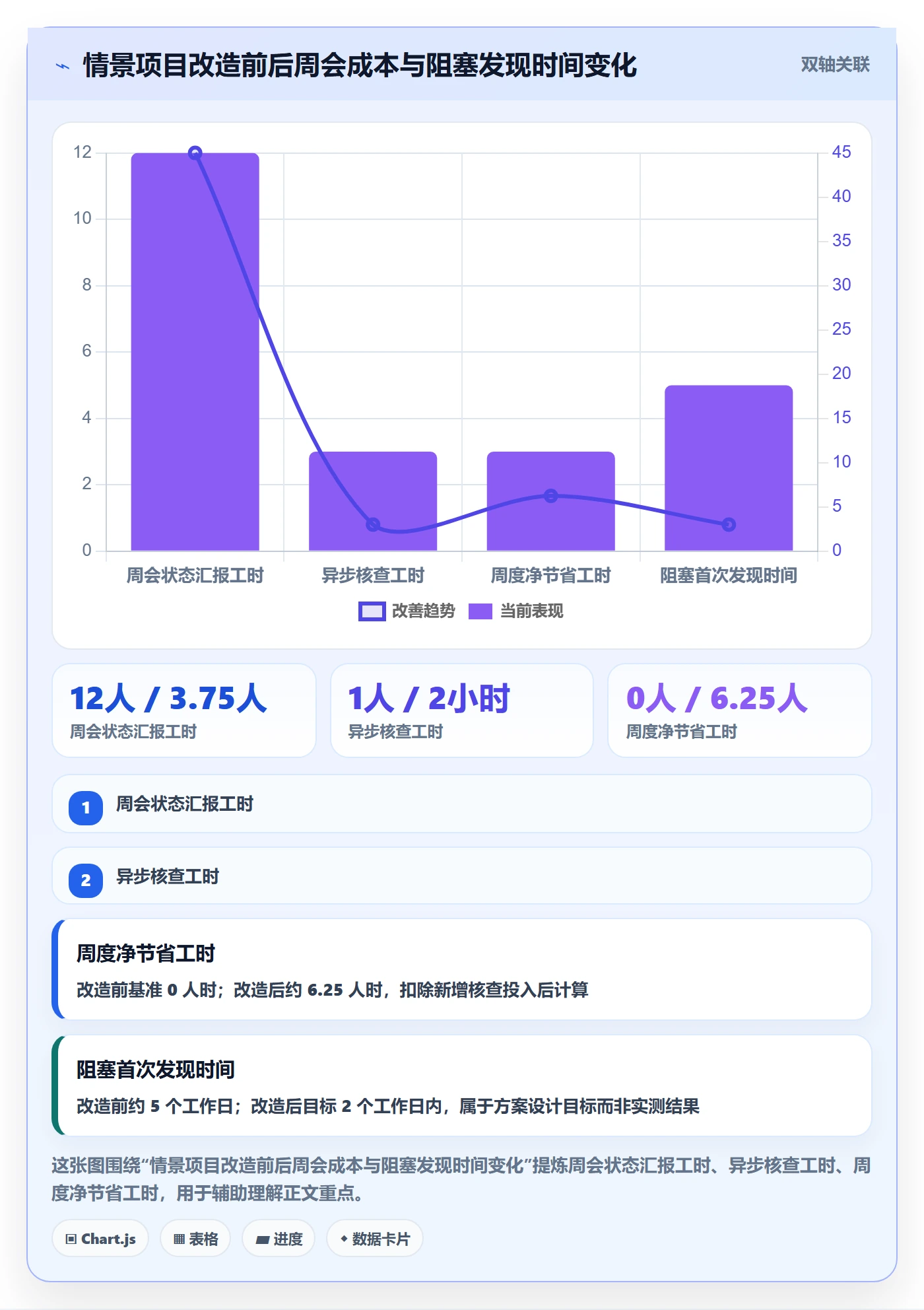Image resolution: width=924 pixels, height=1310 pixels.
Task: Click the 进度 tag
Action: click(x=279, y=1239)
